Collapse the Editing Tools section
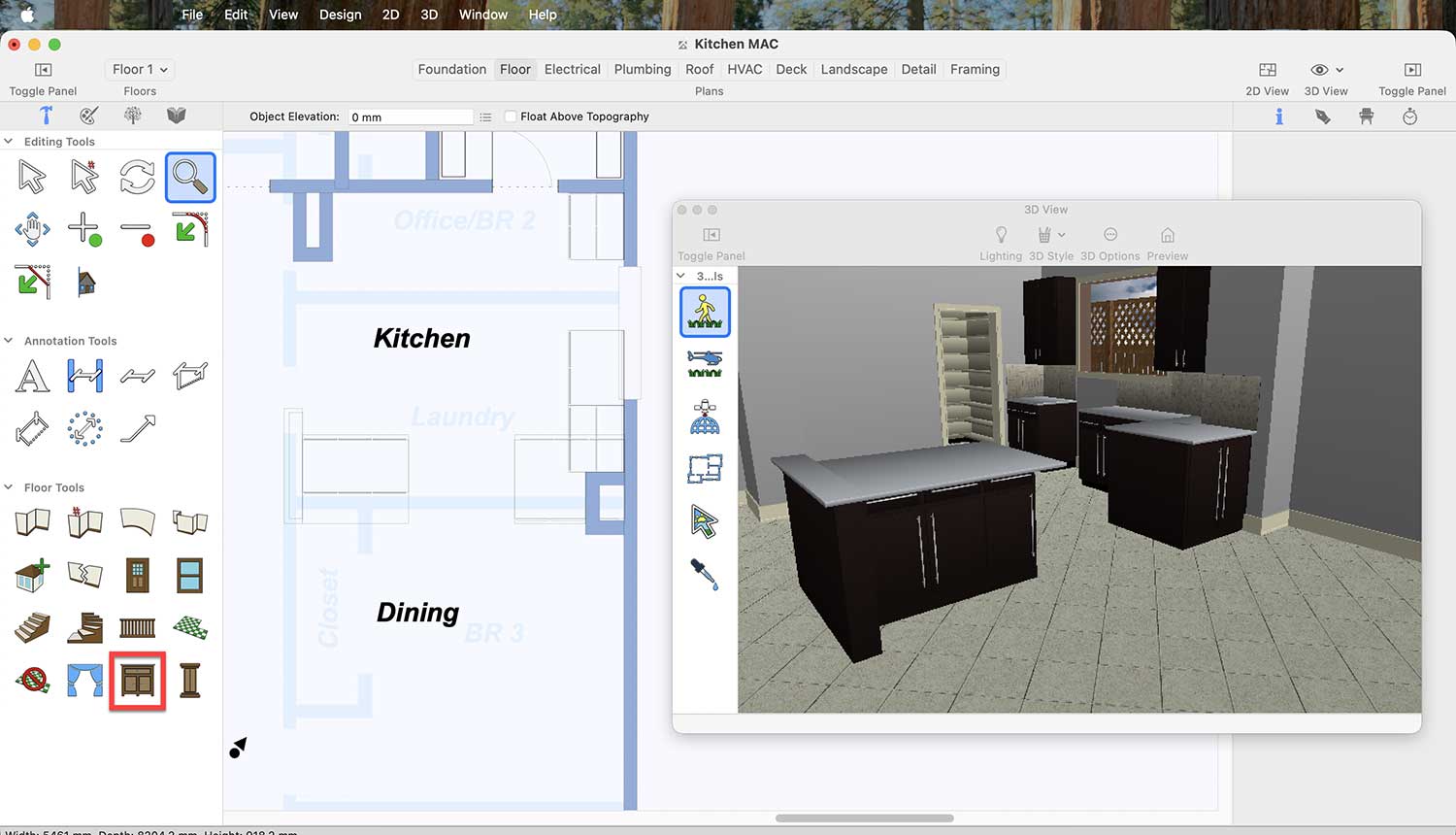The width and height of the screenshot is (1456, 835). 9,142
